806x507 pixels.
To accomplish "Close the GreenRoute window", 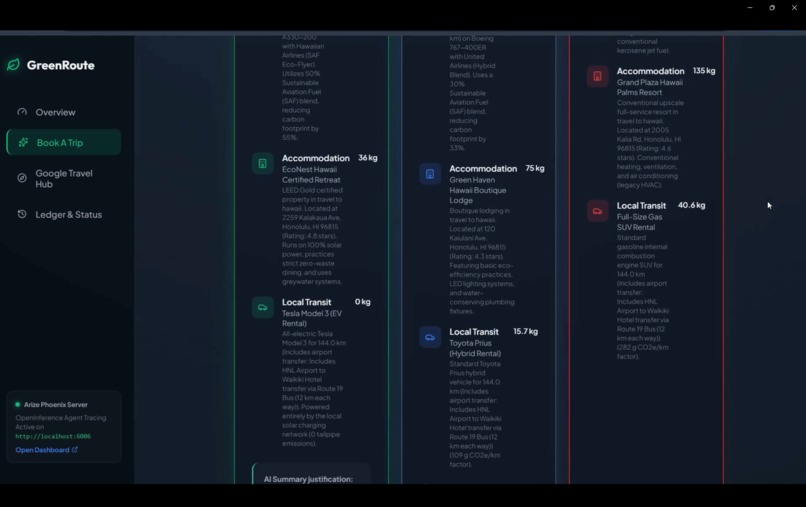I will click(x=794, y=8).
